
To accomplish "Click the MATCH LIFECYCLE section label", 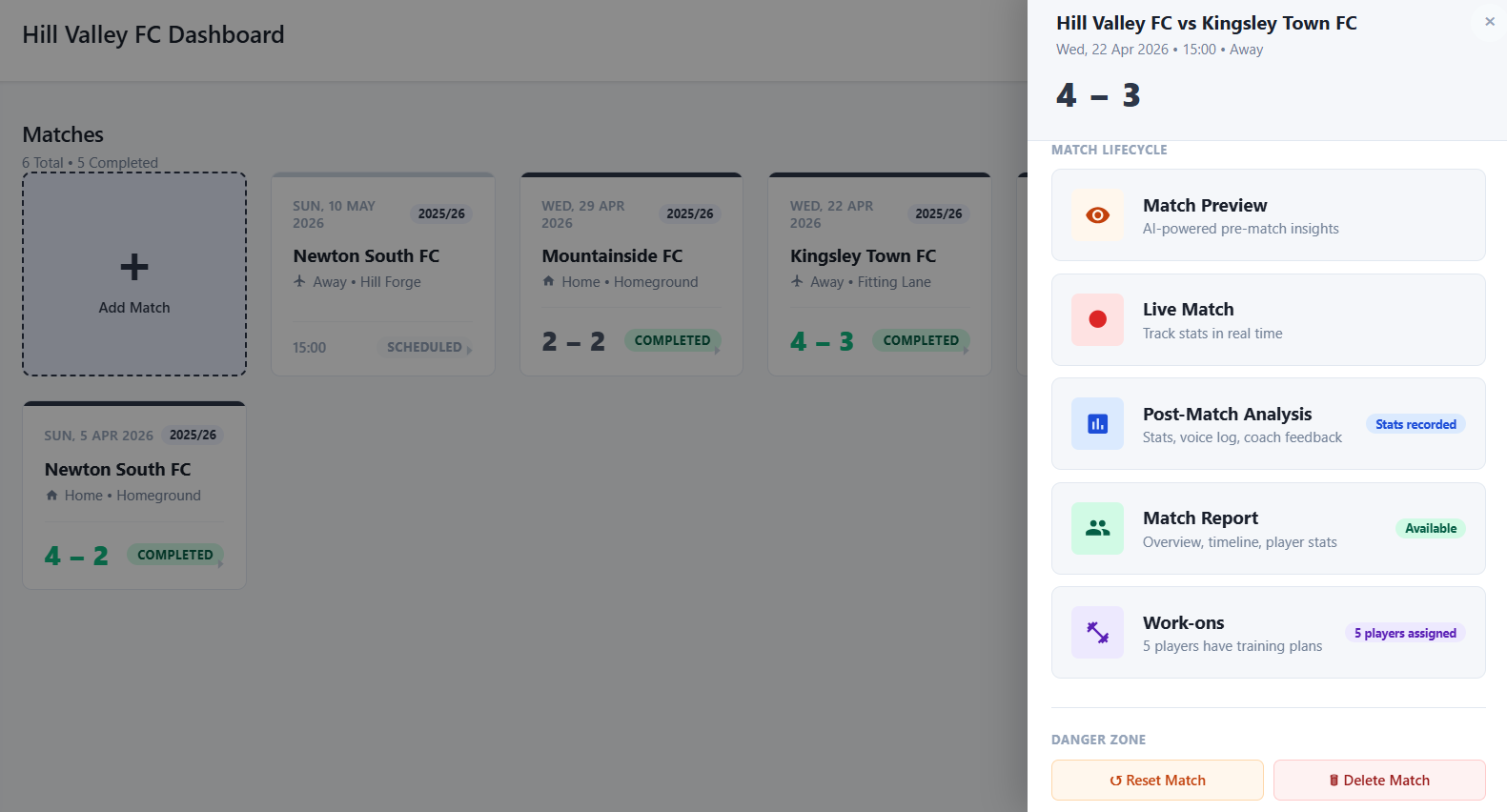I will [1109, 150].
